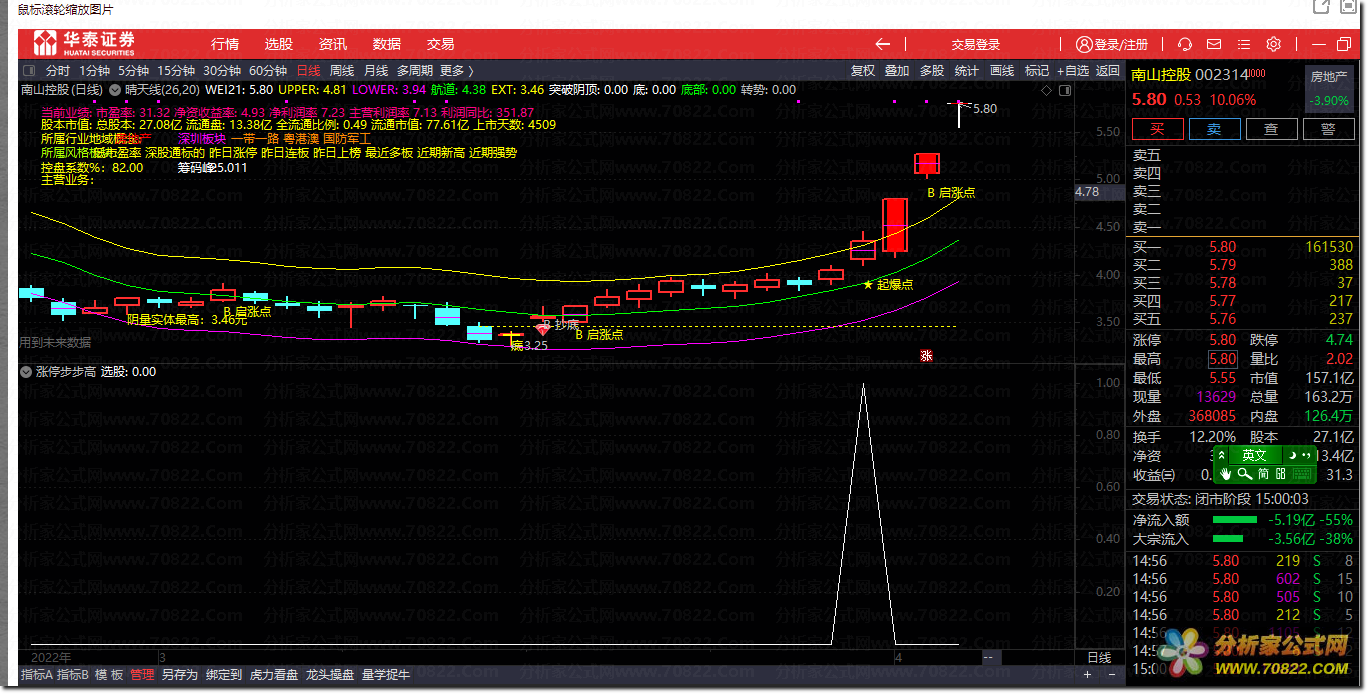Image resolution: width=1369 pixels, height=694 pixels.
Task: Open the 多周期 selector
Action: coord(415,71)
